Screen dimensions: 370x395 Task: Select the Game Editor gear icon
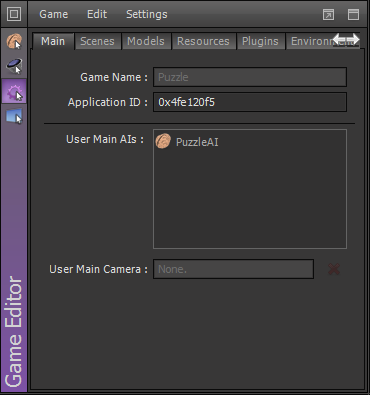14,91
